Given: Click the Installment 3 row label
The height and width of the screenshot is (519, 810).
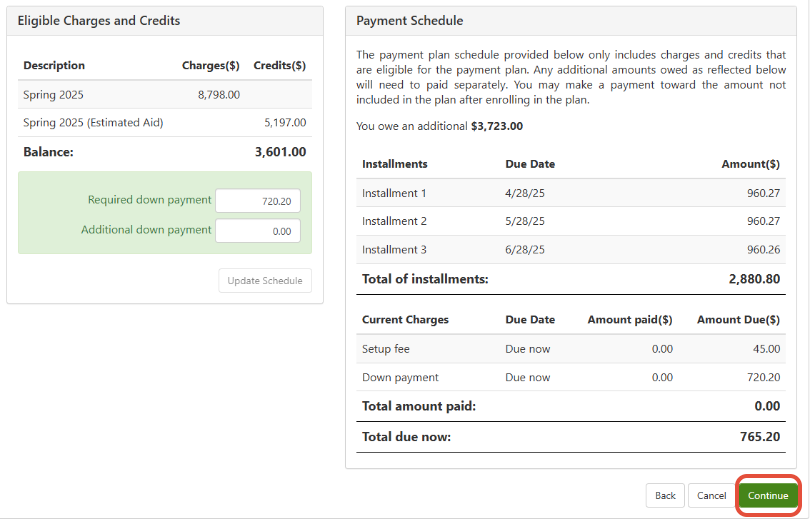Looking at the screenshot, I should pyautogui.click(x=394, y=249).
